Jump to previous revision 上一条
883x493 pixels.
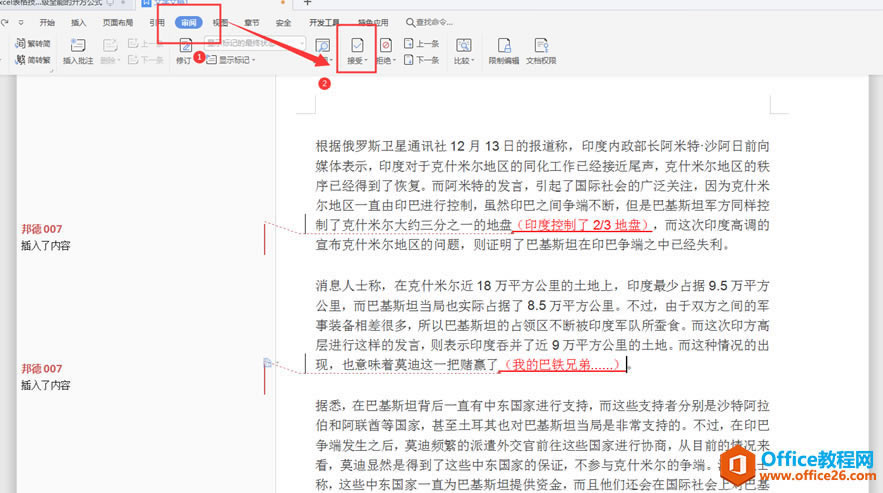point(422,43)
